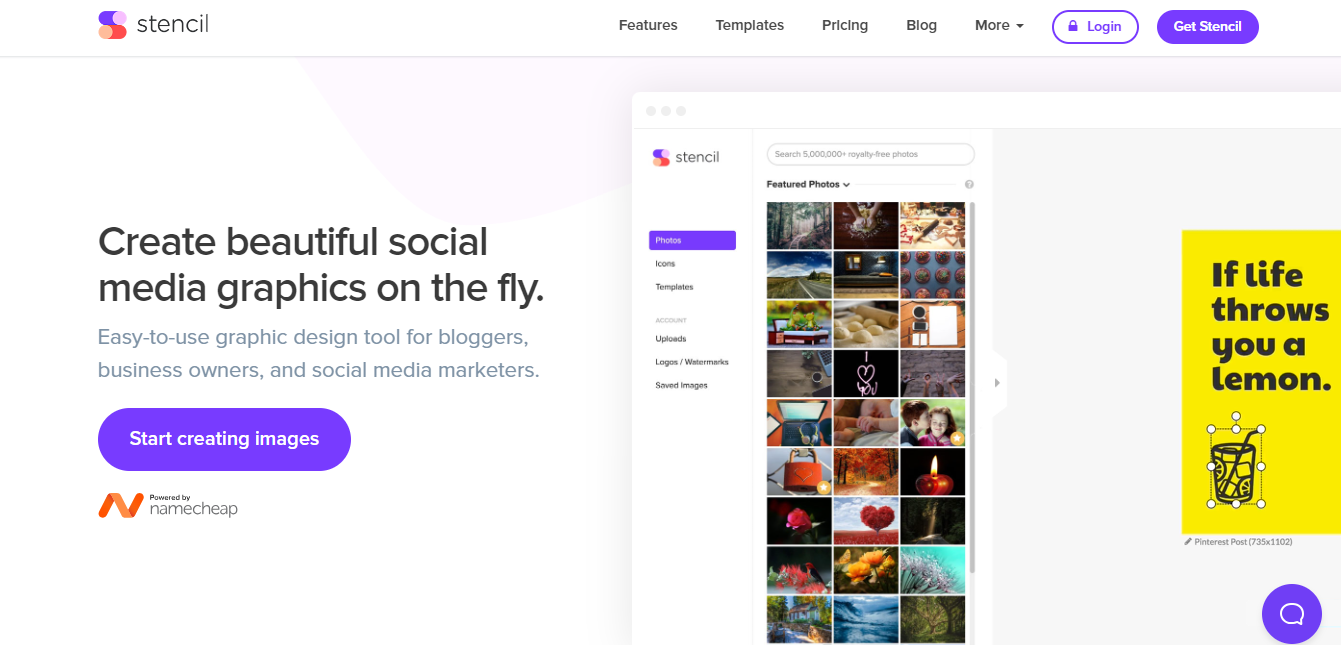The height and width of the screenshot is (645, 1341).
Task: Click the help question mark beside Featured Photos
Action: [x=969, y=185]
